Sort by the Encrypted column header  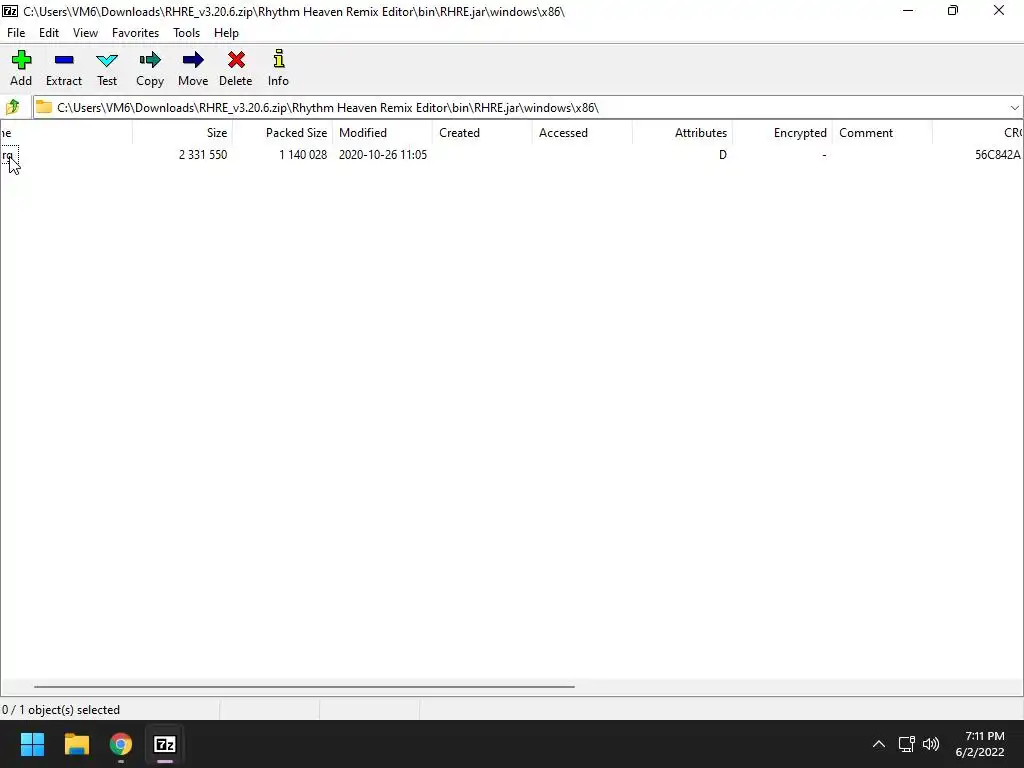pos(782,133)
